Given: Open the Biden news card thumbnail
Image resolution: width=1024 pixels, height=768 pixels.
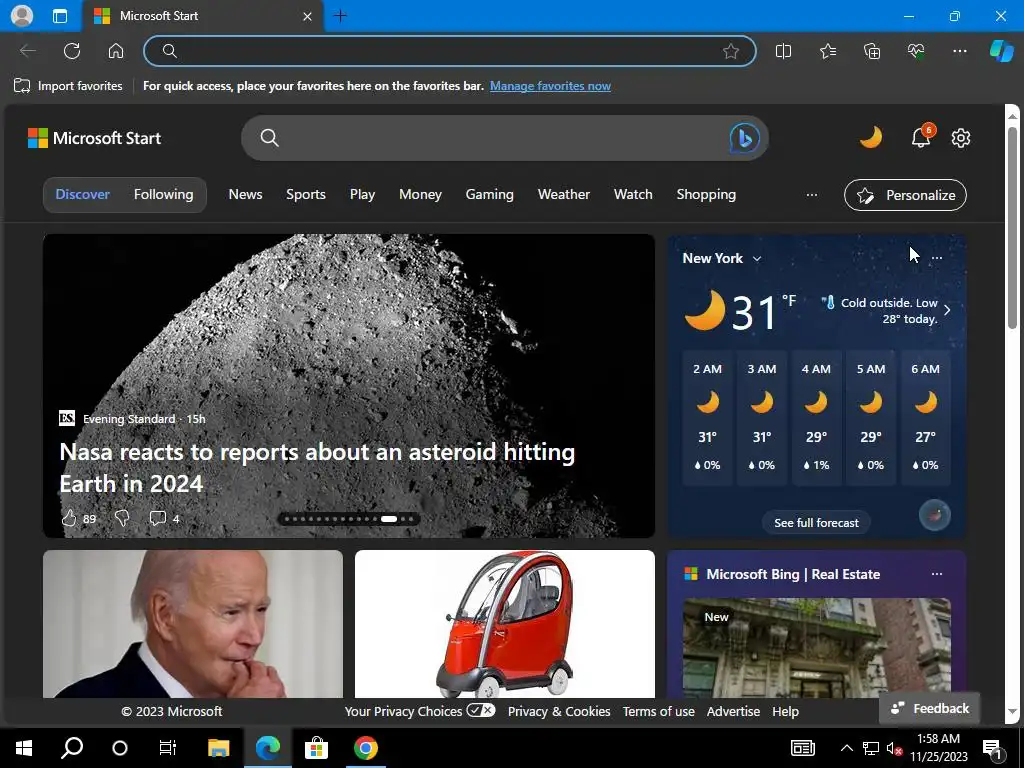Looking at the screenshot, I should pos(193,624).
